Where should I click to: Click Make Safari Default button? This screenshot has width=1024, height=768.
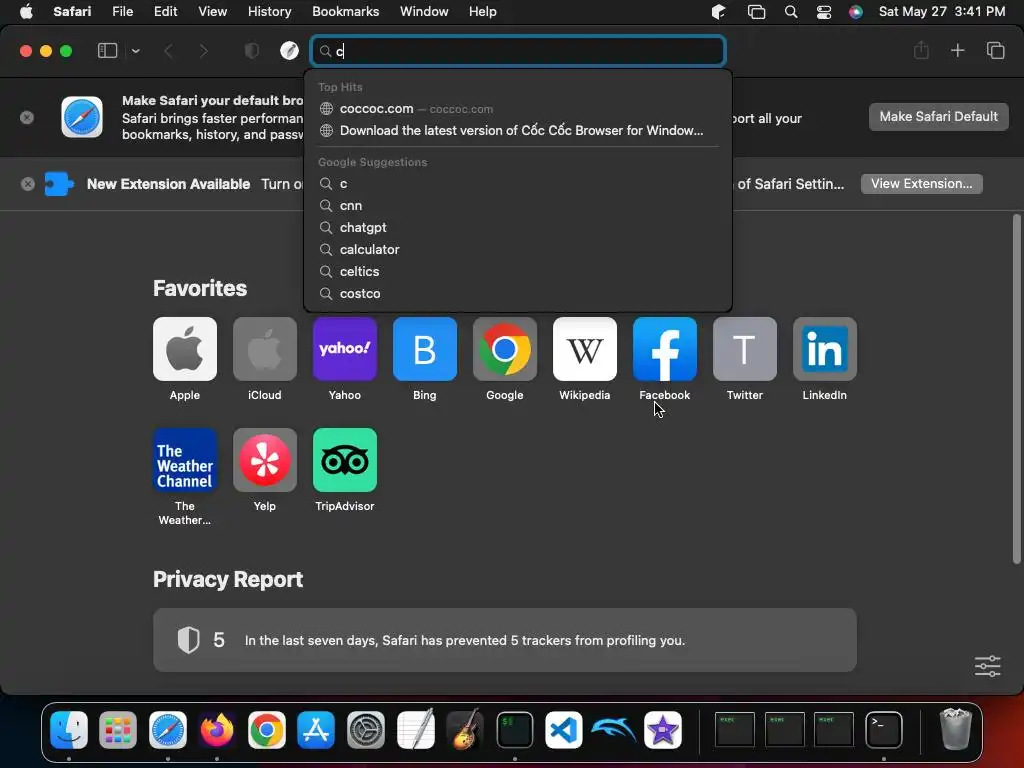point(938,117)
